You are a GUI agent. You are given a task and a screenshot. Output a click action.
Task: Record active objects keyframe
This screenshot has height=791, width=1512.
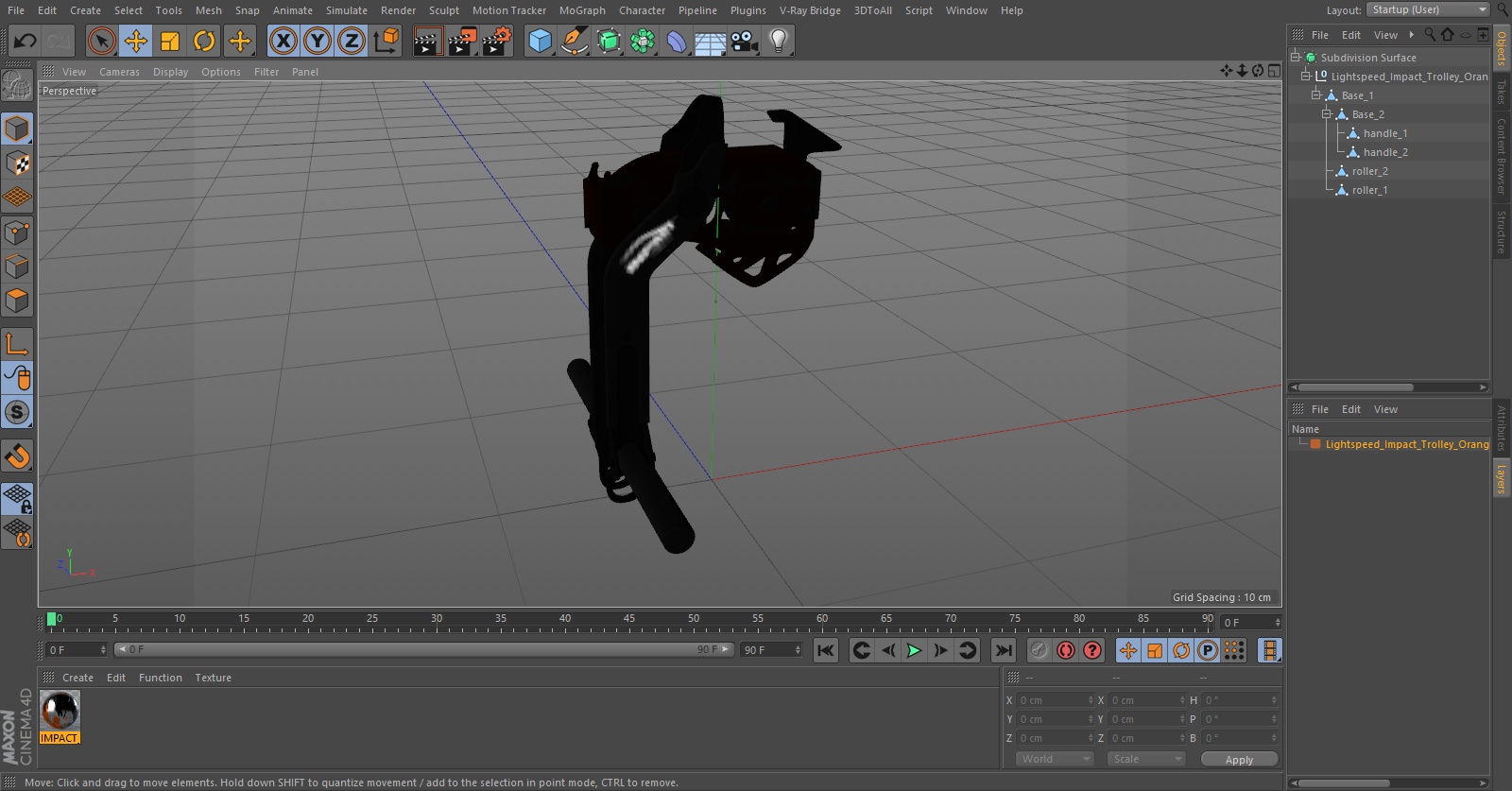(1039, 650)
